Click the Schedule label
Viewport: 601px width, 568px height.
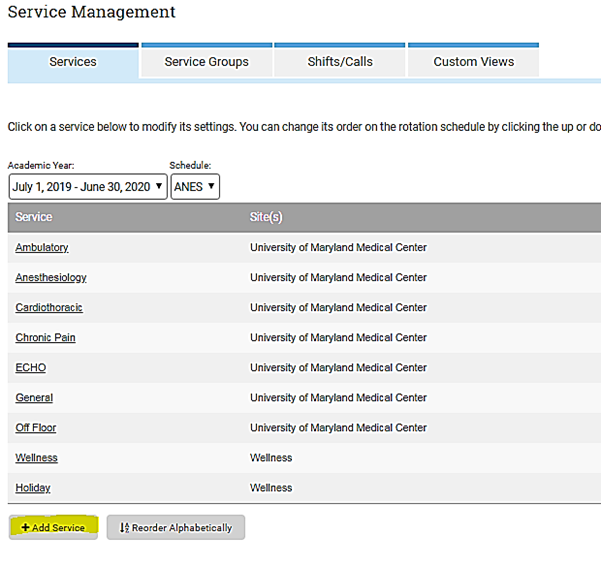tap(190, 166)
